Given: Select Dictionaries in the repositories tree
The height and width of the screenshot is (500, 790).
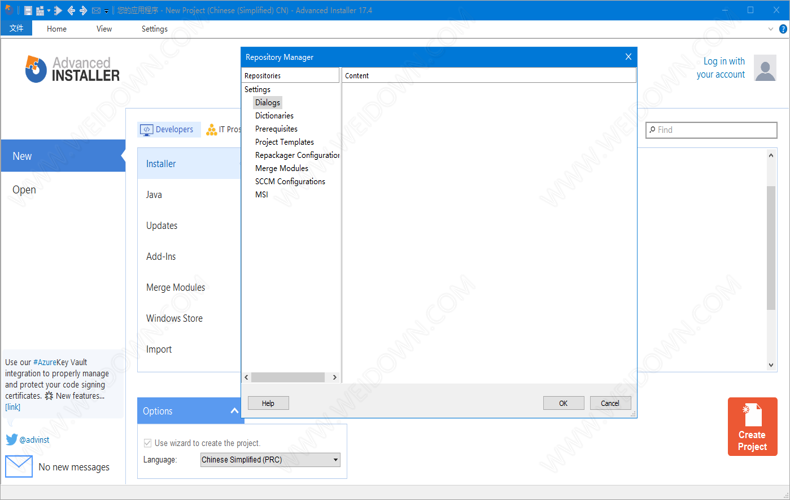Looking at the screenshot, I should click(274, 115).
